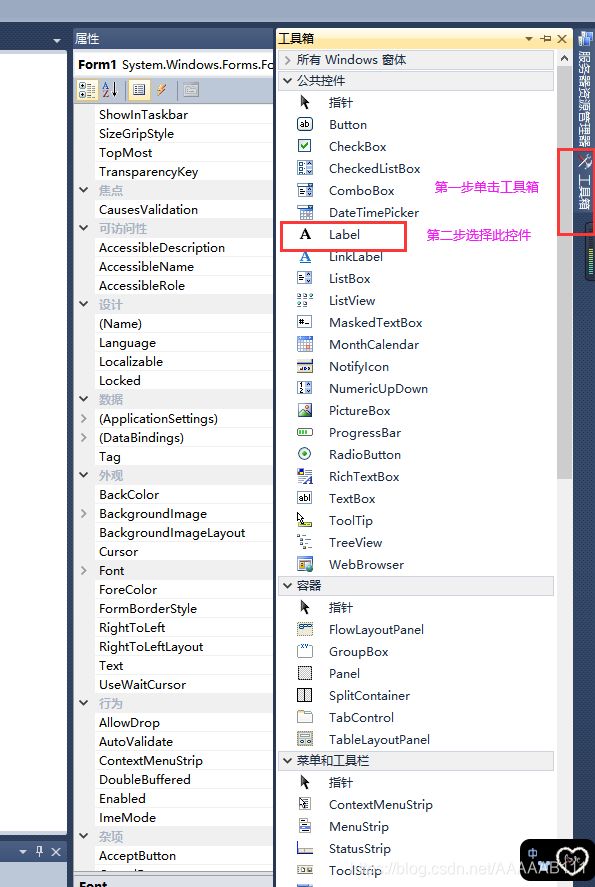
Task: Sort properties alphabetically
Action: pyautogui.click(x=110, y=90)
